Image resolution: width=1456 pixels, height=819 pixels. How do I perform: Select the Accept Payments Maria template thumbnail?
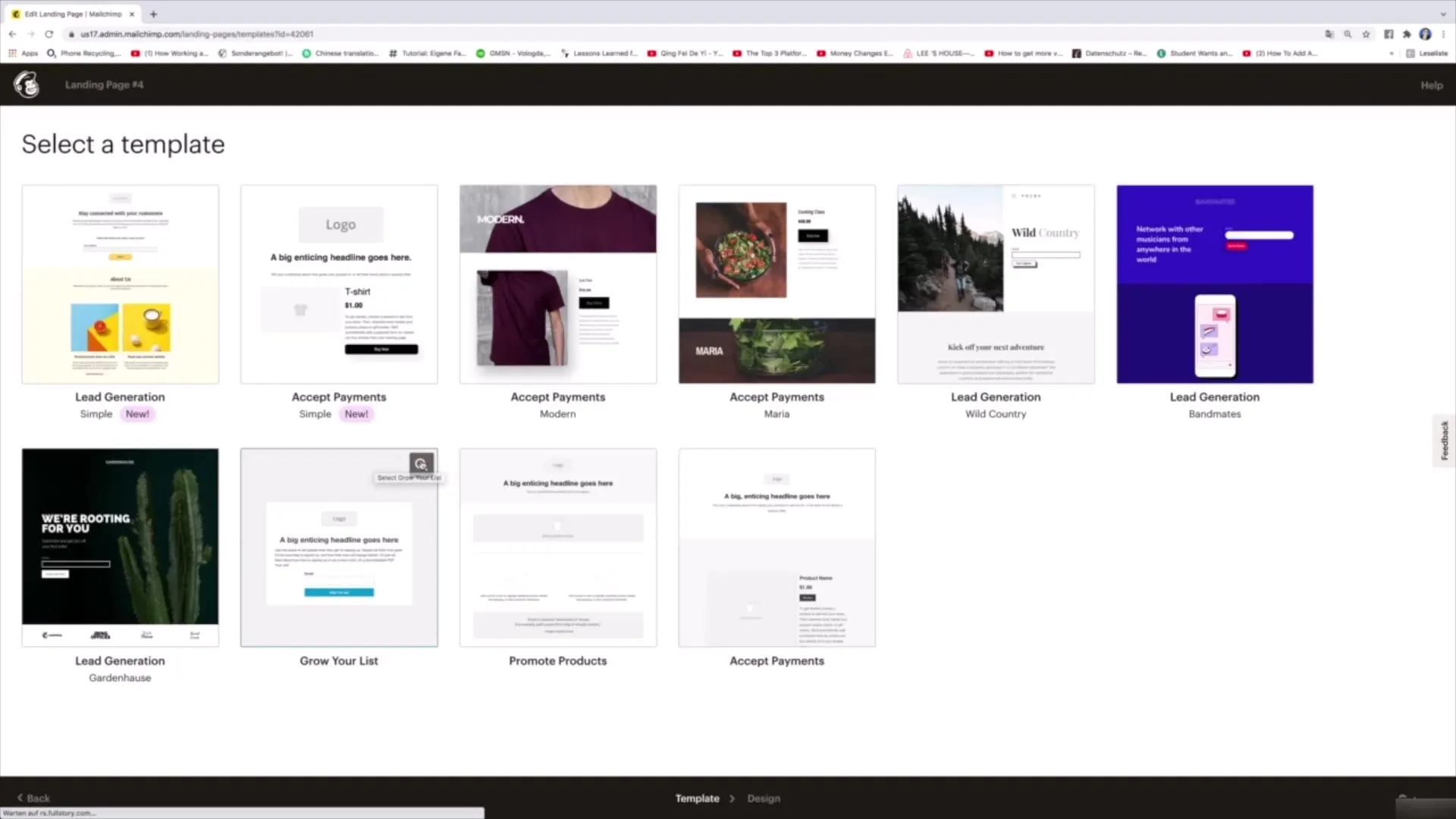[777, 284]
